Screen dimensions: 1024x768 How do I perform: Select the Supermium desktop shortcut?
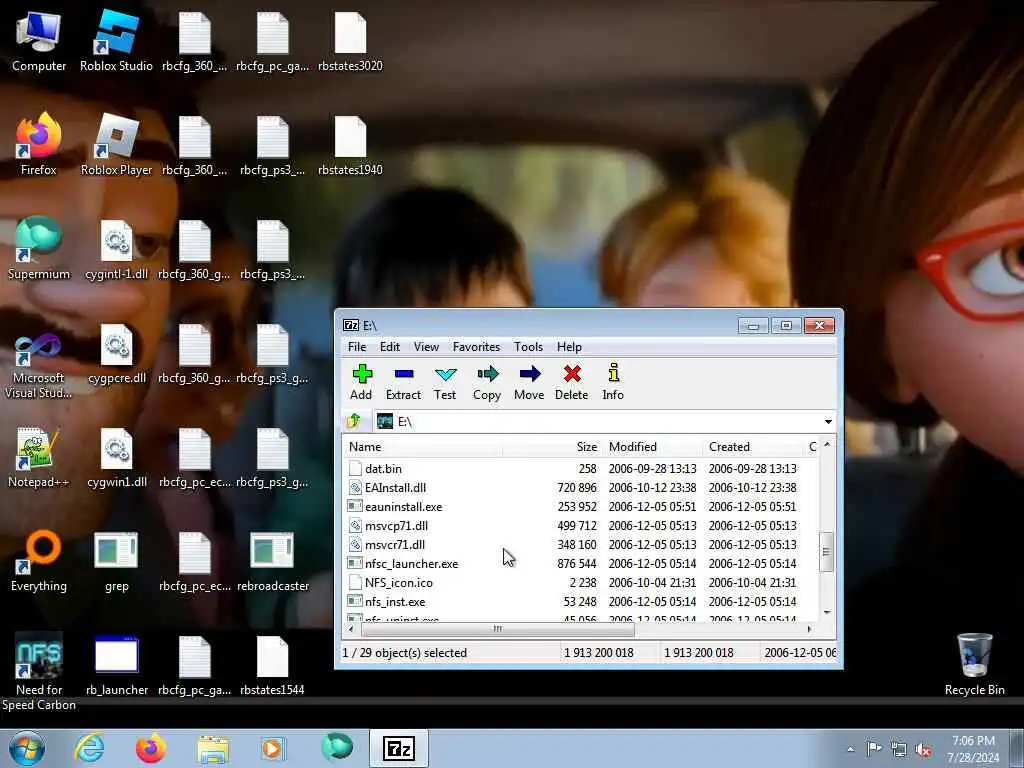(39, 248)
